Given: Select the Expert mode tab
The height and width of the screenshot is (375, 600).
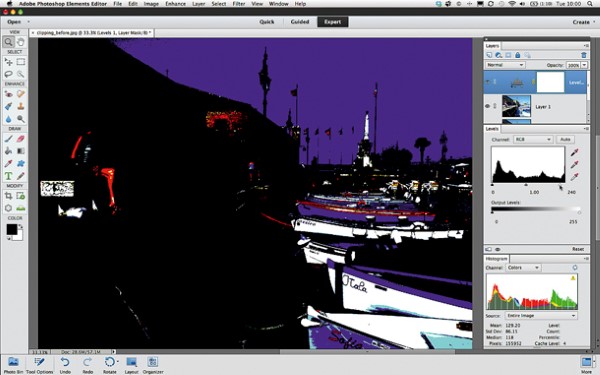Looking at the screenshot, I should pyautogui.click(x=333, y=22).
